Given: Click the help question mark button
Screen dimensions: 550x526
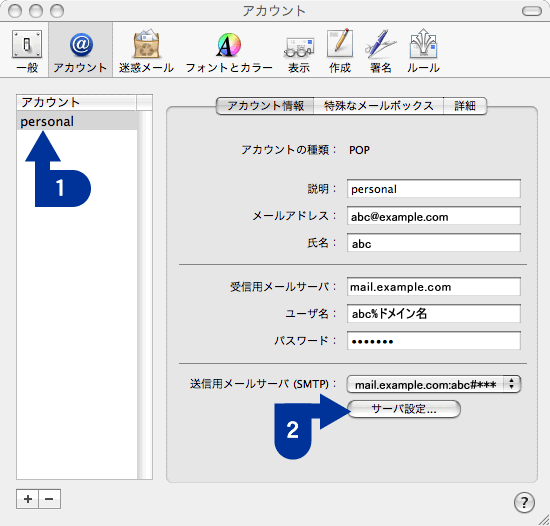Looking at the screenshot, I should [x=524, y=502].
